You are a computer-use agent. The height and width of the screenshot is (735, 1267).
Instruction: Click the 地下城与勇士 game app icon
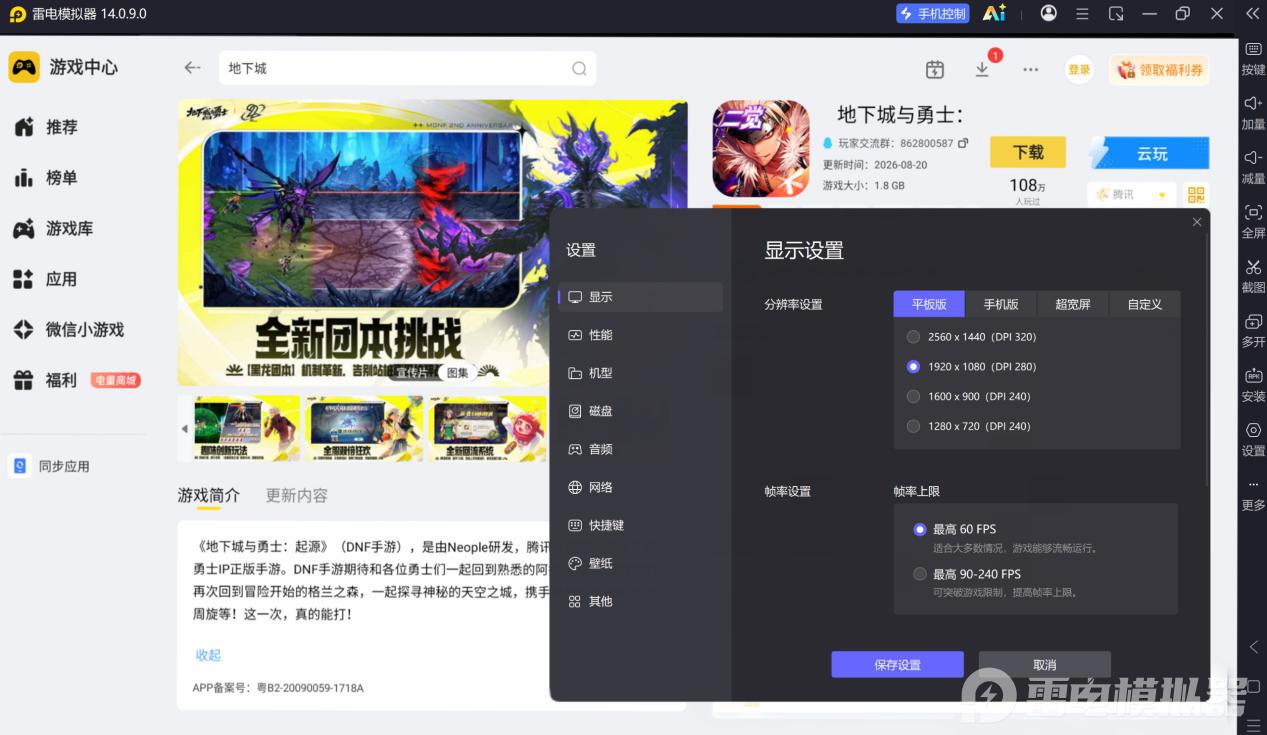click(x=760, y=148)
